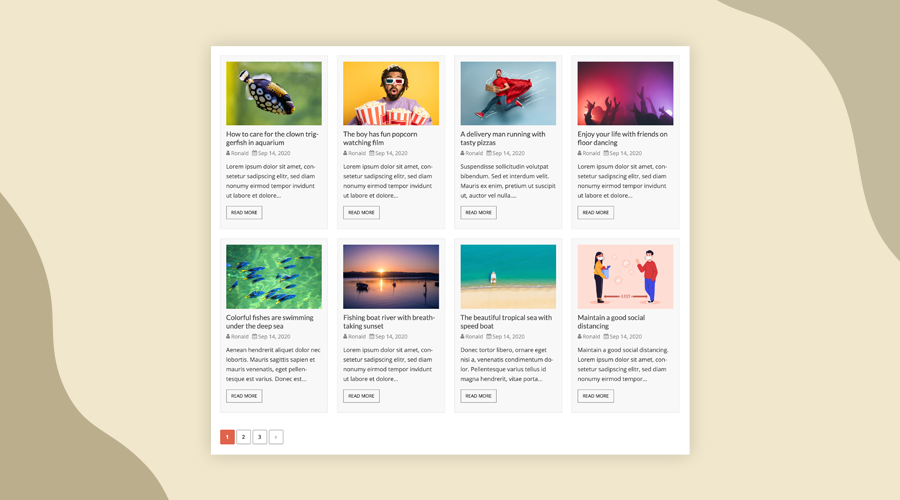This screenshot has width=900, height=500.
Task: Open the clown triggerfish thumbnail image
Action: click(273, 93)
